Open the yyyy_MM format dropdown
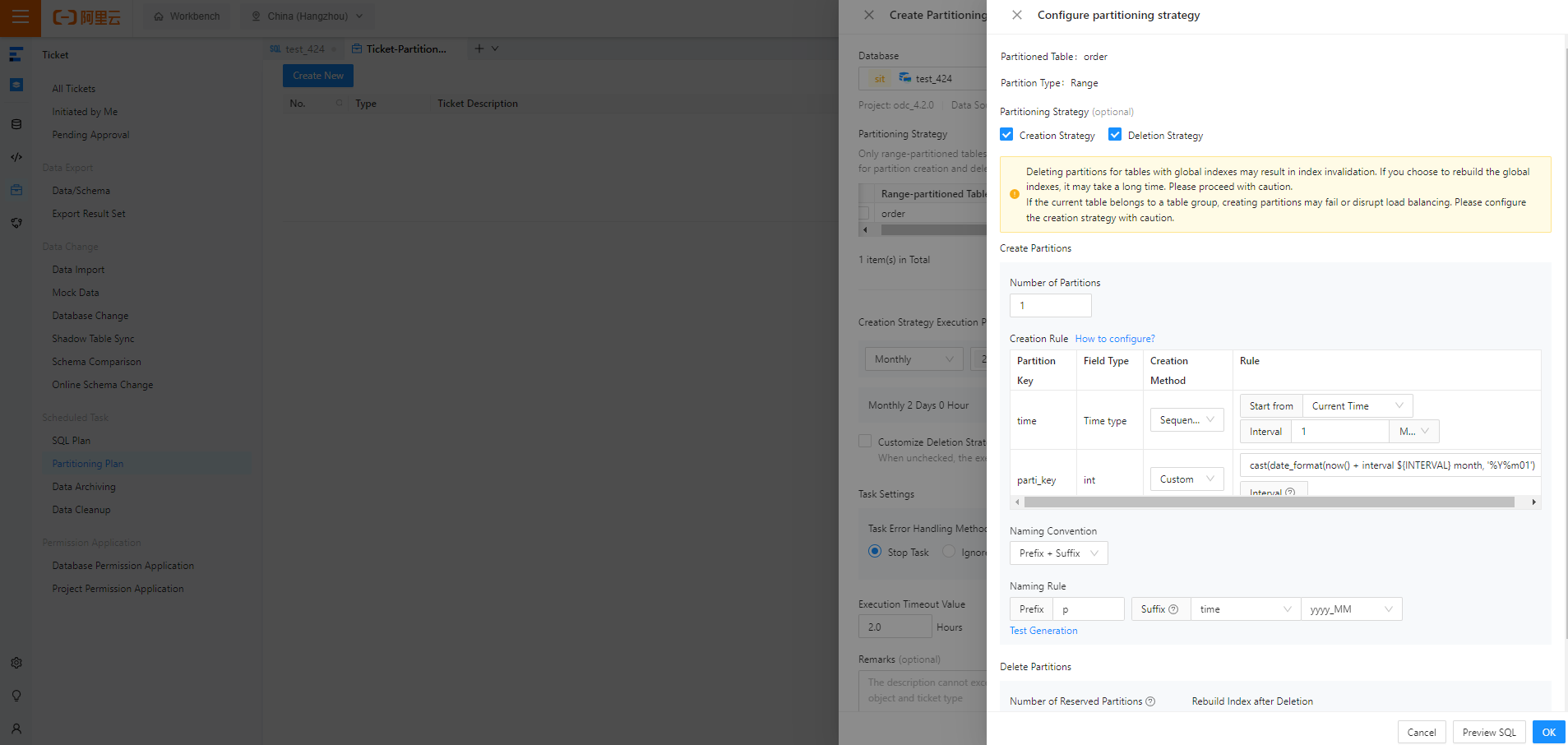 click(x=1351, y=609)
